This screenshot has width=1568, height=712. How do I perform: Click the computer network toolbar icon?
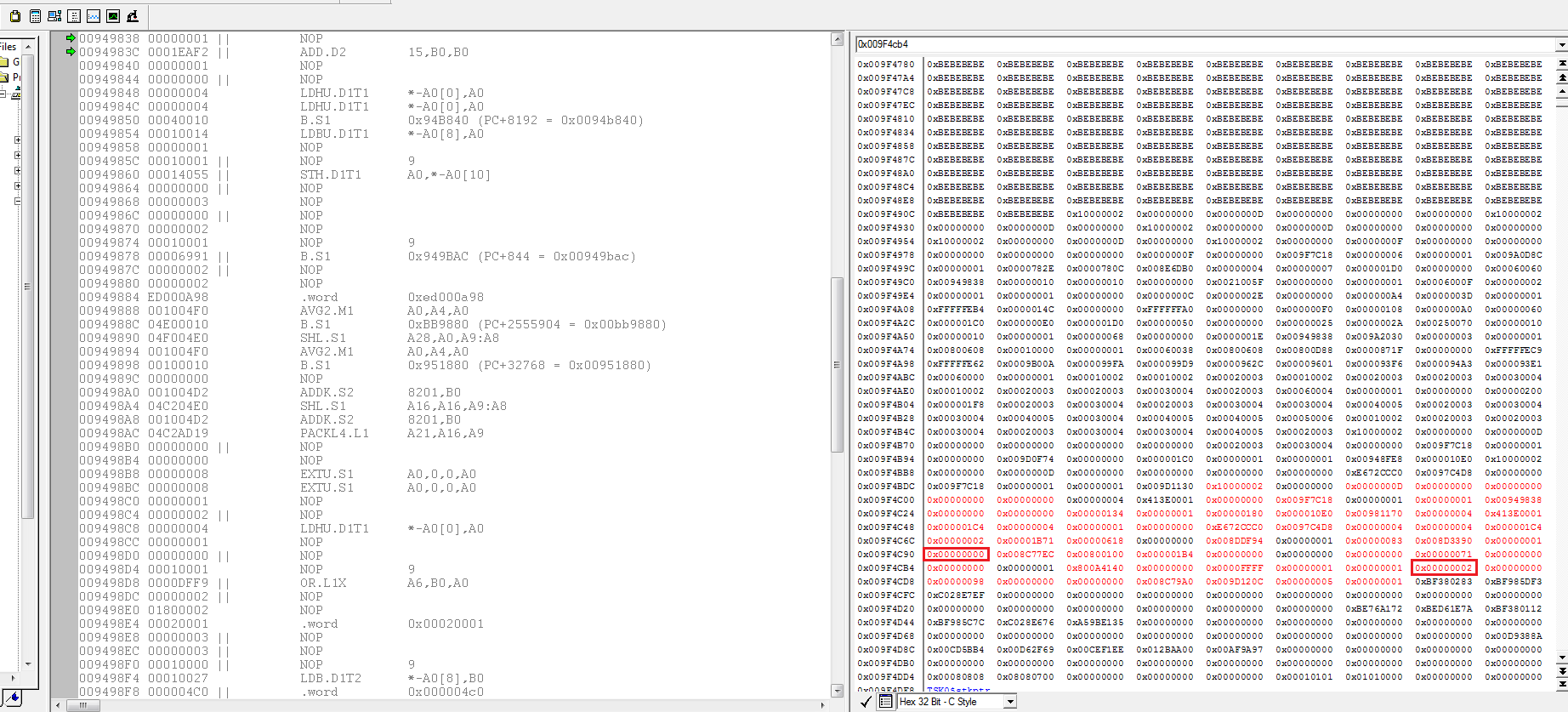click(54, 16)
